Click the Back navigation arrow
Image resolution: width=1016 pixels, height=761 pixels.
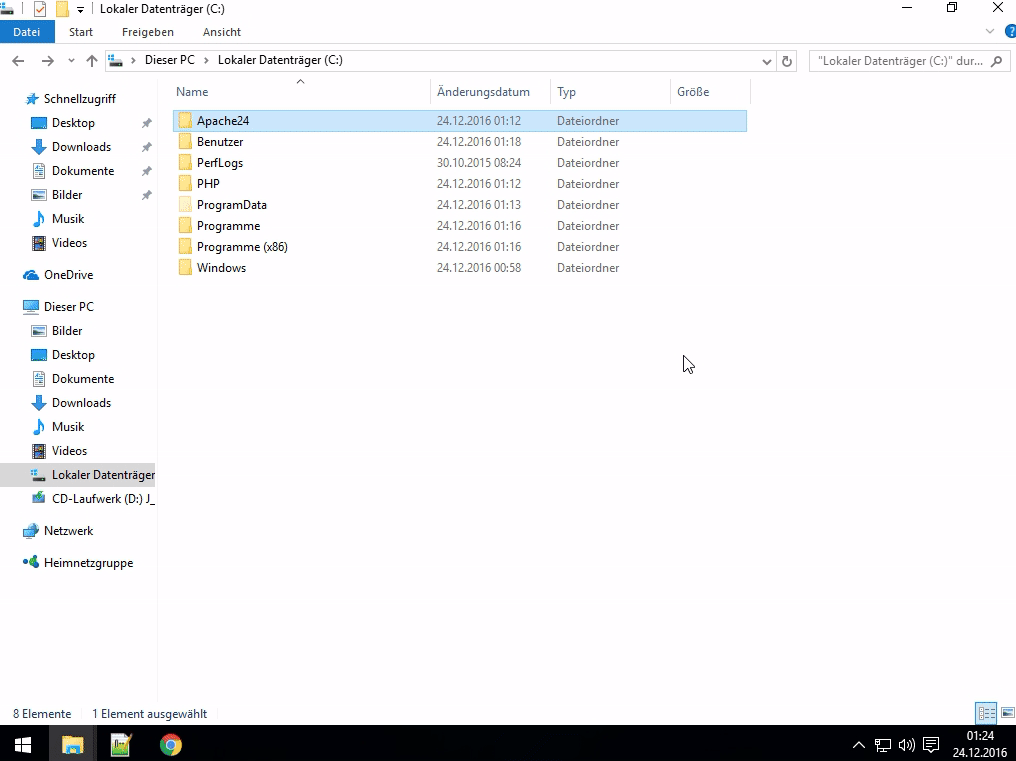tap(18, 61)
